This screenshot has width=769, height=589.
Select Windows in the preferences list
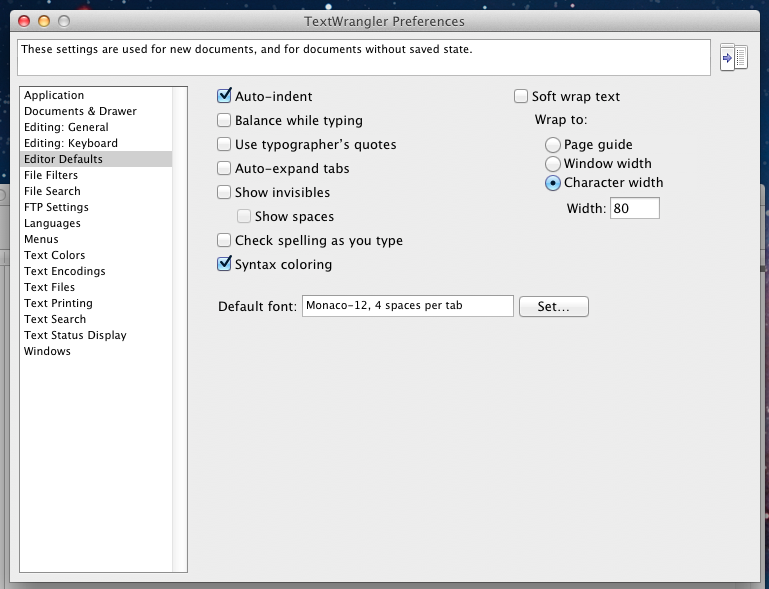pyautogui.click(x=96, y=351)
